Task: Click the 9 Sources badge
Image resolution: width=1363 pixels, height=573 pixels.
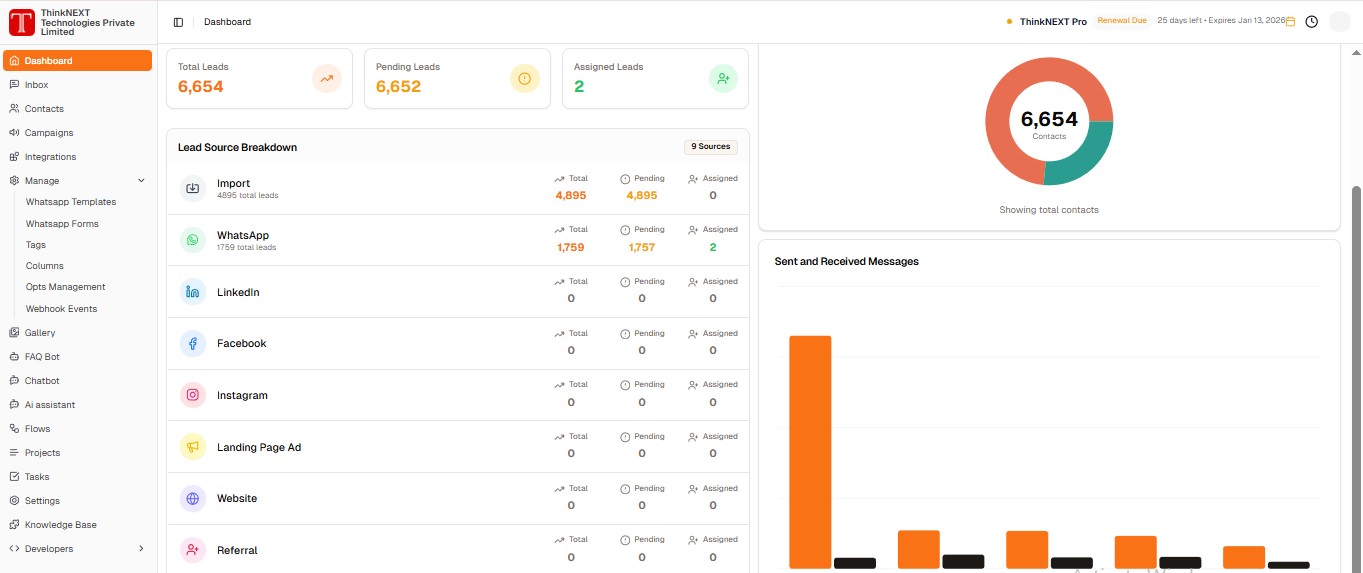Action: [x=711, y=147]
